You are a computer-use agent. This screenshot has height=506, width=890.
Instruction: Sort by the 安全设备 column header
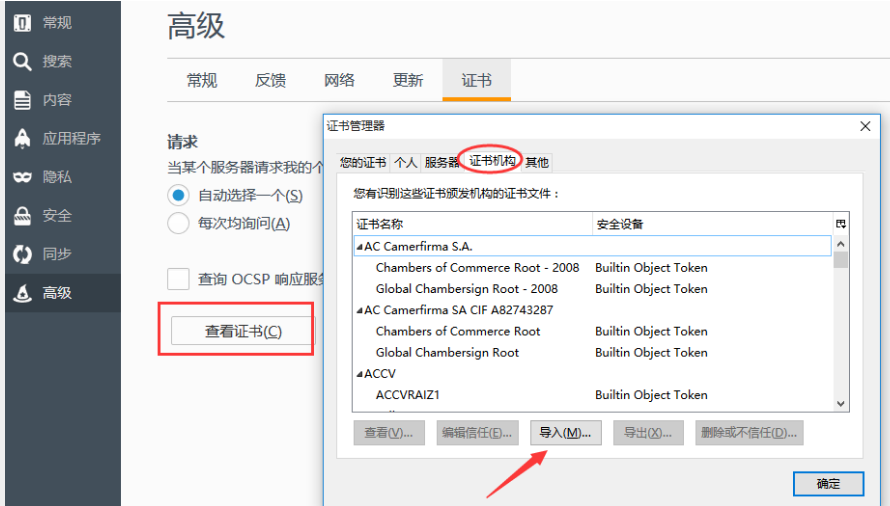712,224
